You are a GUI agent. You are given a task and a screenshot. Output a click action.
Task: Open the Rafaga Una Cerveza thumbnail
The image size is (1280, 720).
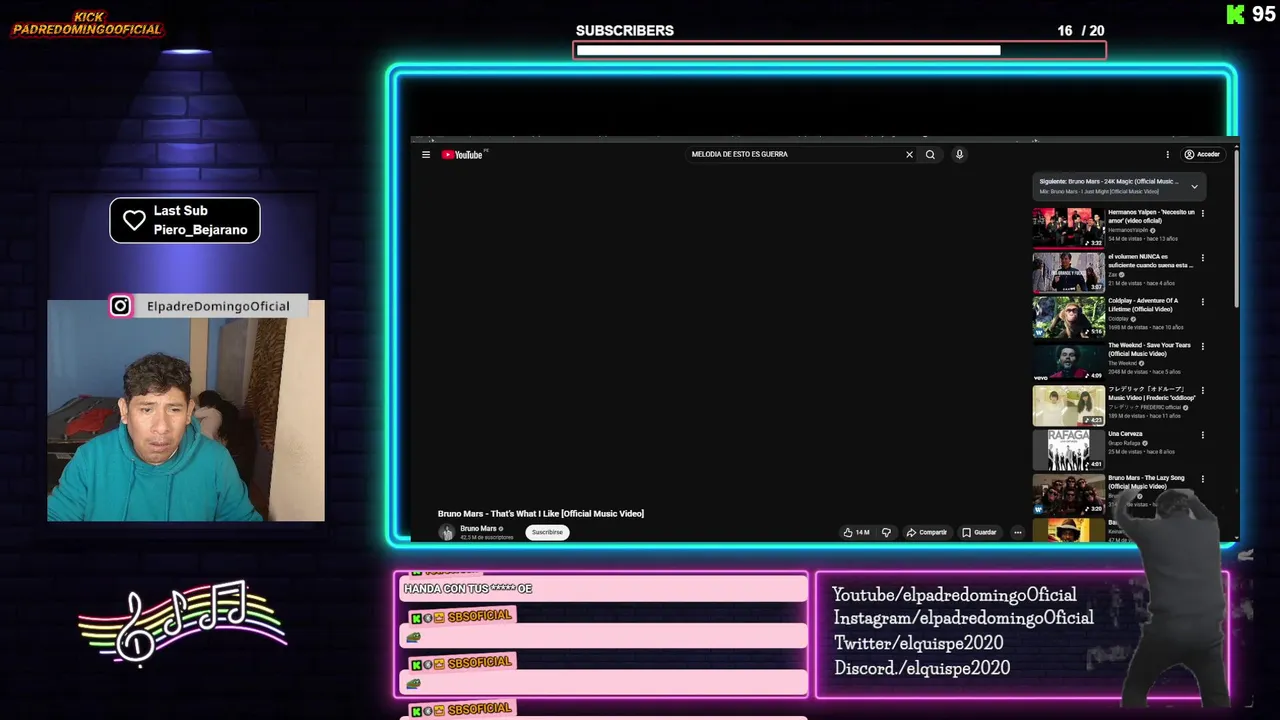click(x=1068, y=449)
